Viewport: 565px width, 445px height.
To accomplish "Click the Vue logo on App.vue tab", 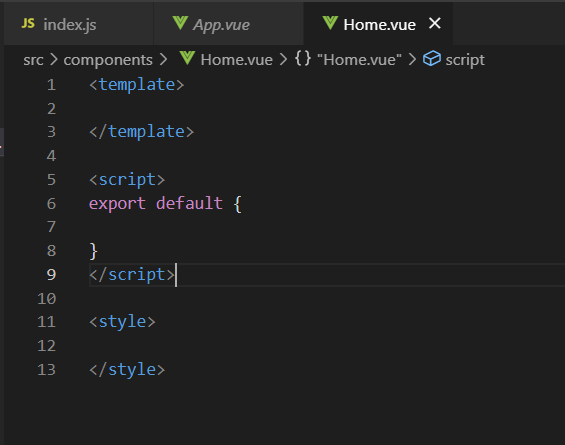I will pos(180,23).
